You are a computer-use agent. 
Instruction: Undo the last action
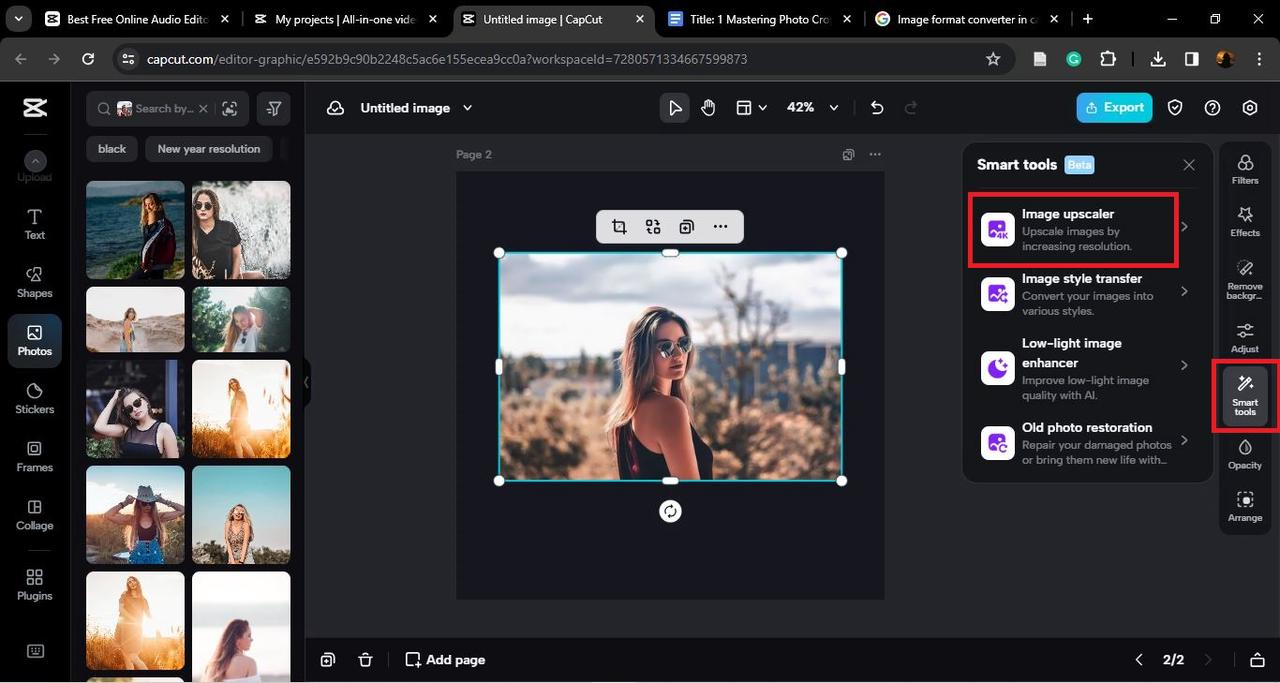tap(877, 108)
